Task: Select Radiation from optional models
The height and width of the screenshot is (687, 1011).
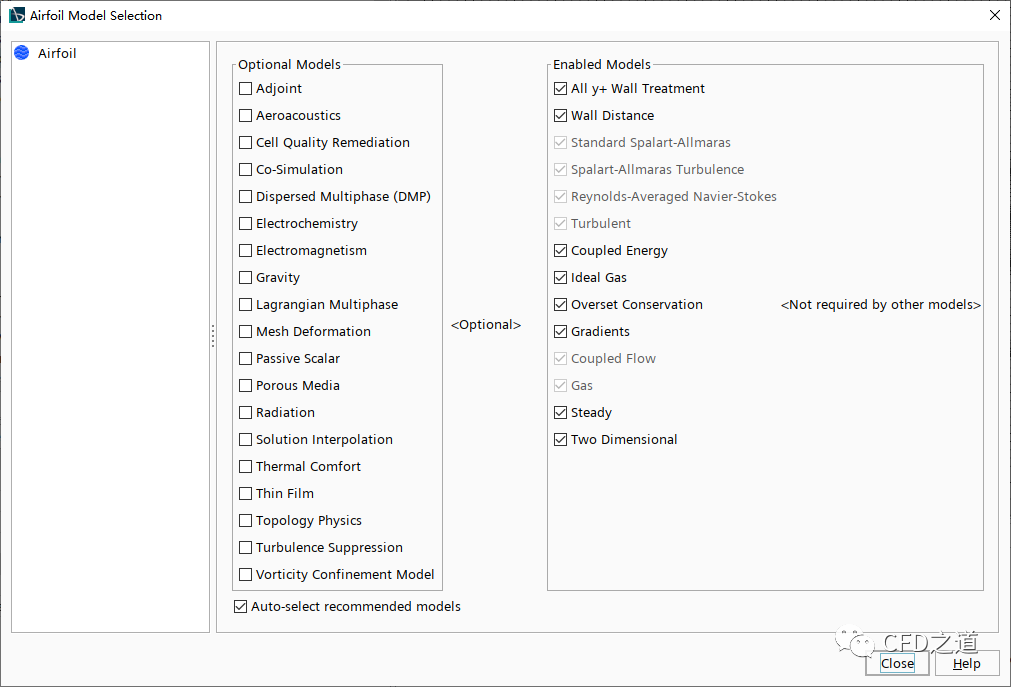Action: [246, 412]
